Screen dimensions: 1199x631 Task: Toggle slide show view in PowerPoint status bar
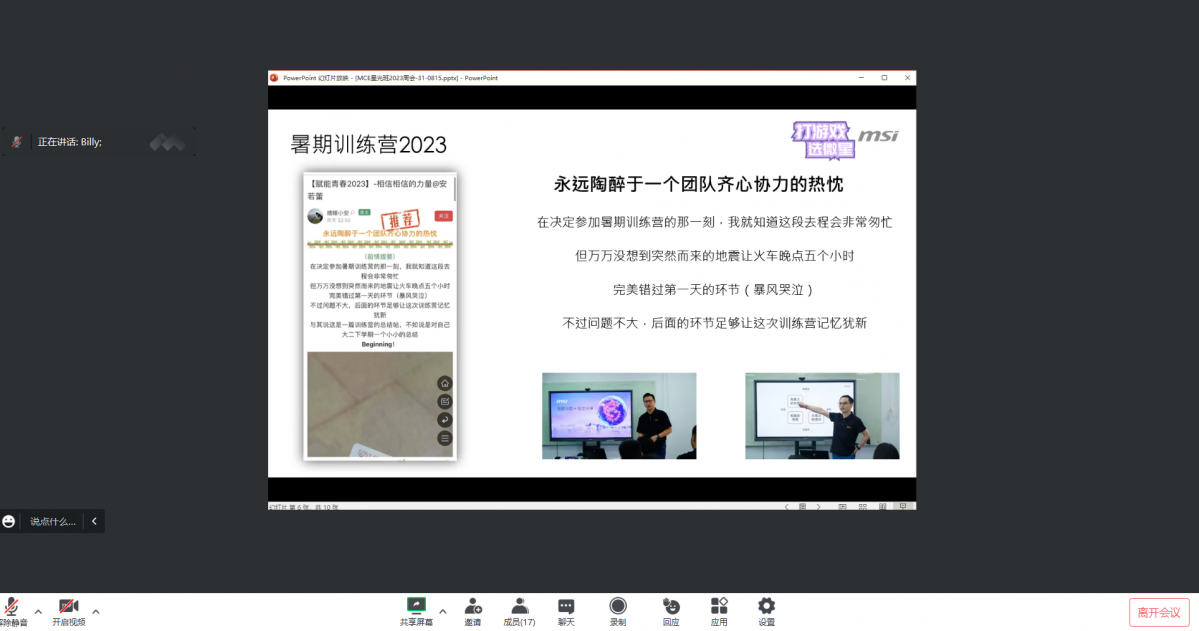tap(903, 507)
